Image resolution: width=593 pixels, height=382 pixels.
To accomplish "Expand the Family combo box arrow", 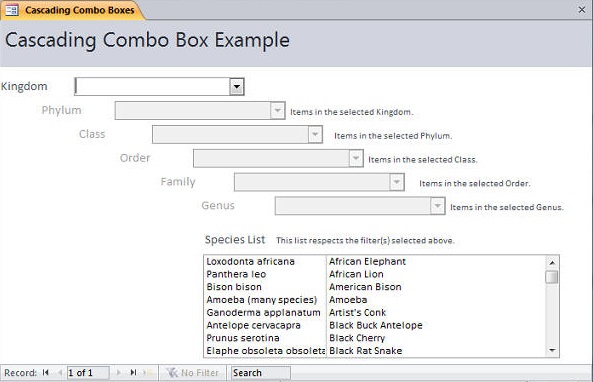I will tap(396, 182).
